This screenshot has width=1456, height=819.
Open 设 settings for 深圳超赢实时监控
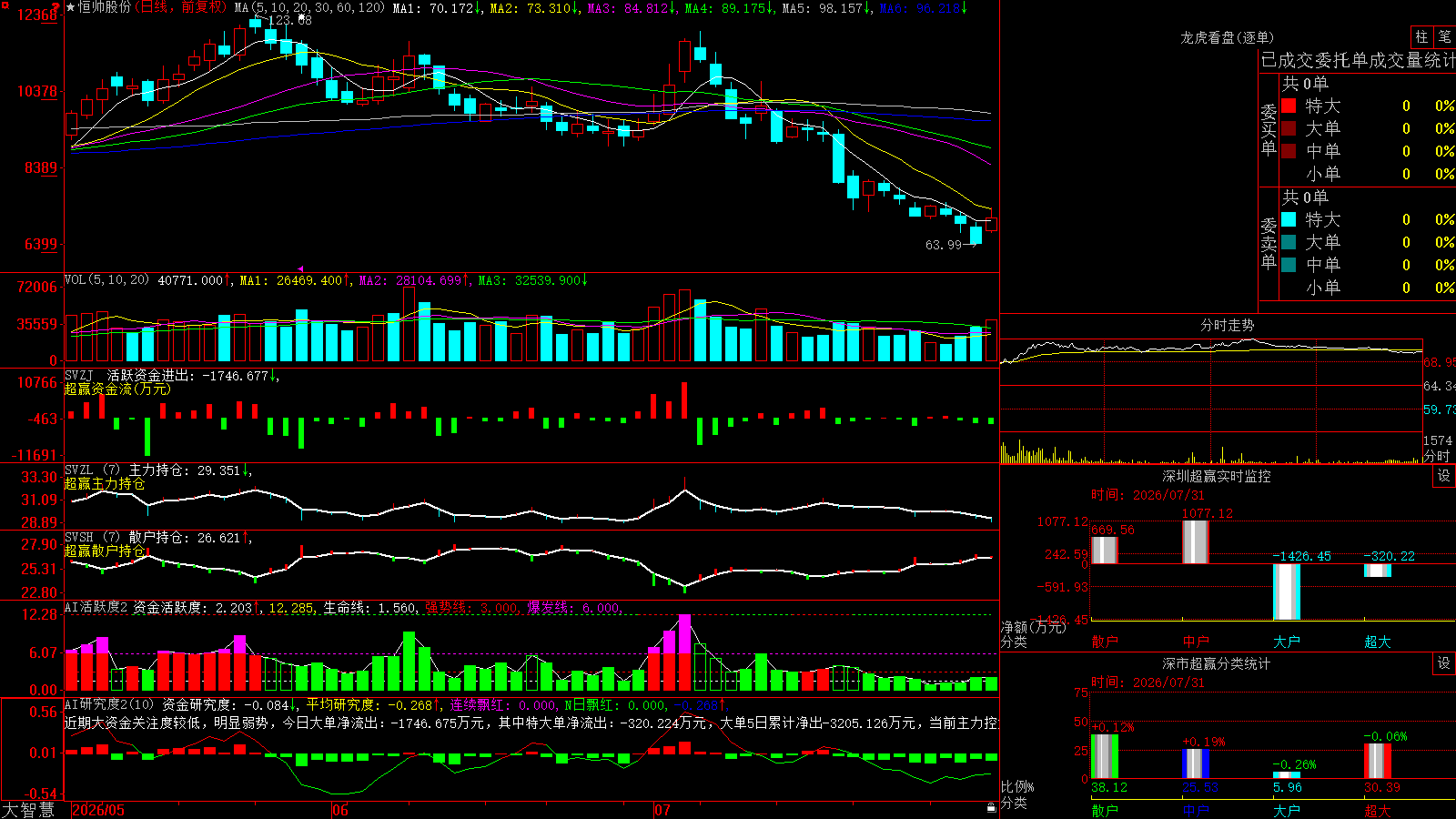point(1444,476)
